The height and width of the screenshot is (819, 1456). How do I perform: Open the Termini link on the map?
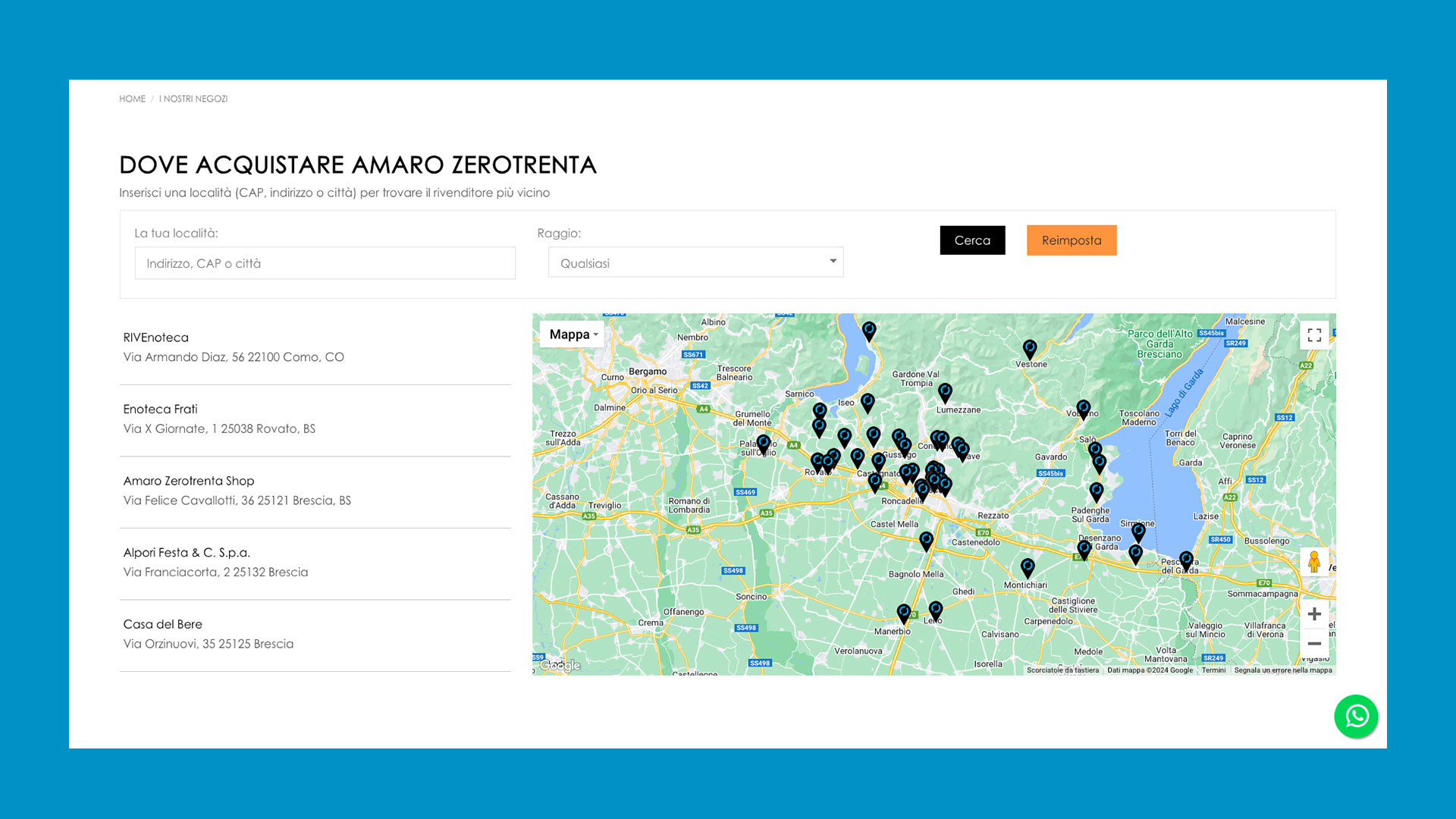click(1213, 670)
